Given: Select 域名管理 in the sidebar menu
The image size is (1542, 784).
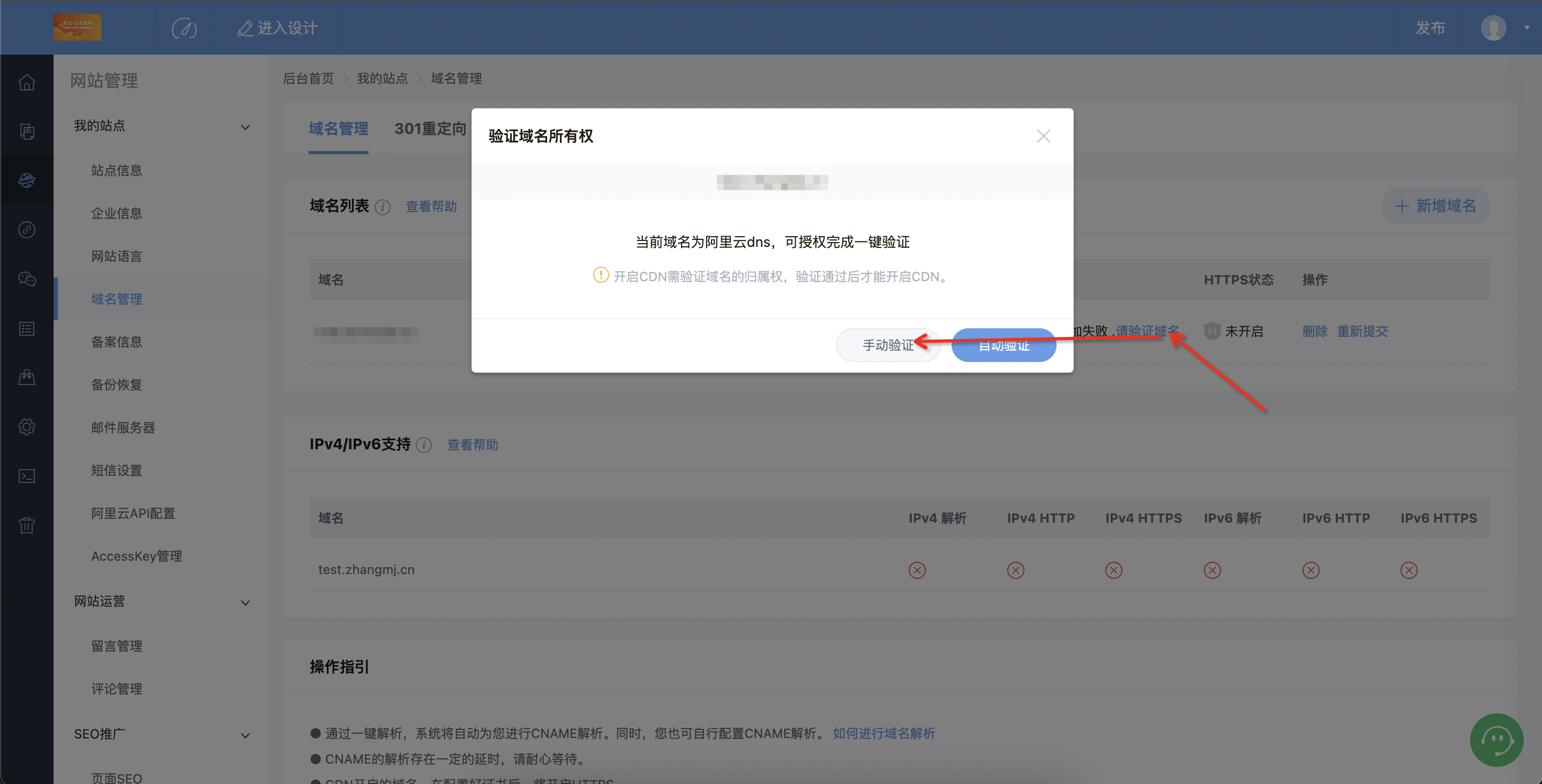Looking at the screenshot, I should (117, 299).
